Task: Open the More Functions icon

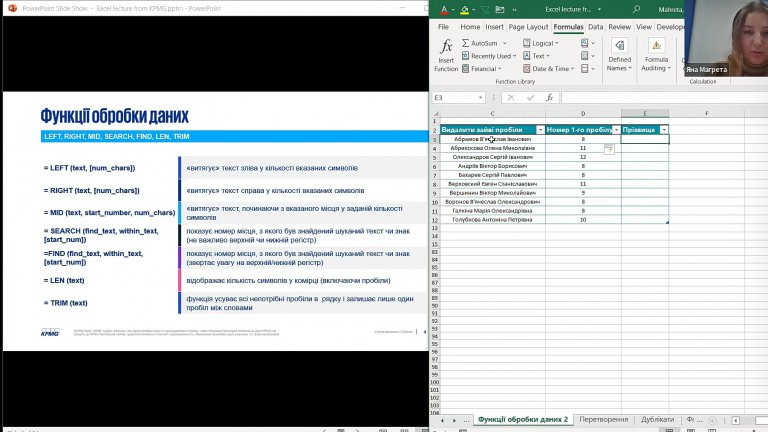Action: pos(587,69)
